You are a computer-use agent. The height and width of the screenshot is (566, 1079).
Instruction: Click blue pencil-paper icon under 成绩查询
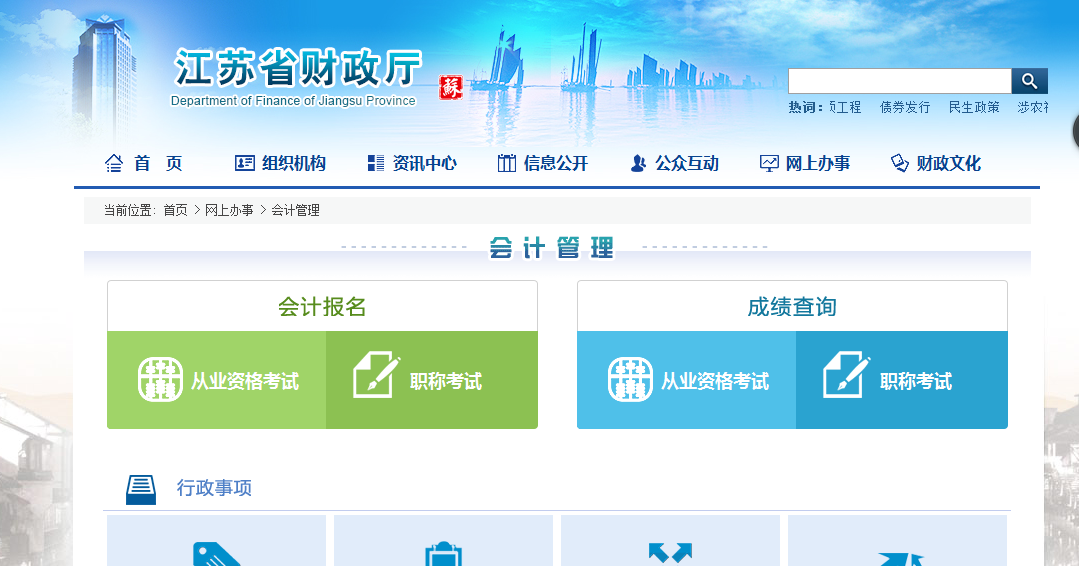pos(846,375)
